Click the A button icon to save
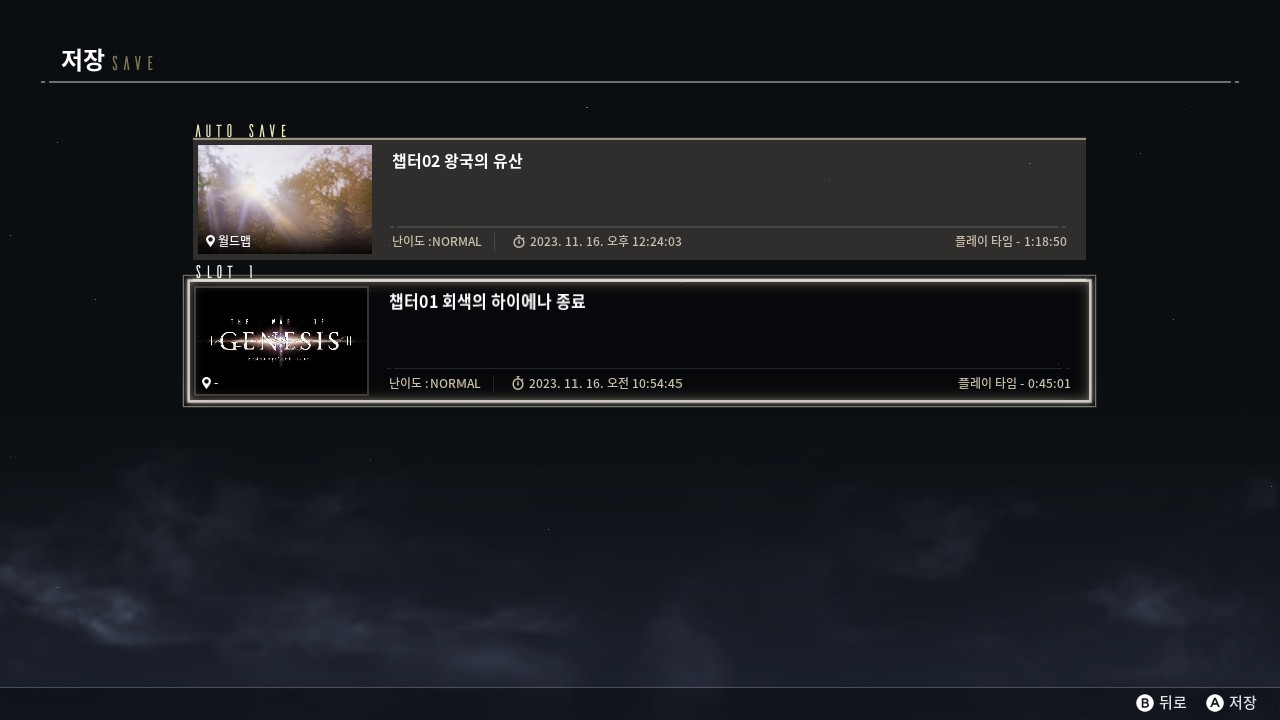This screenshot has width=1280, height=720. [1215, 703]
